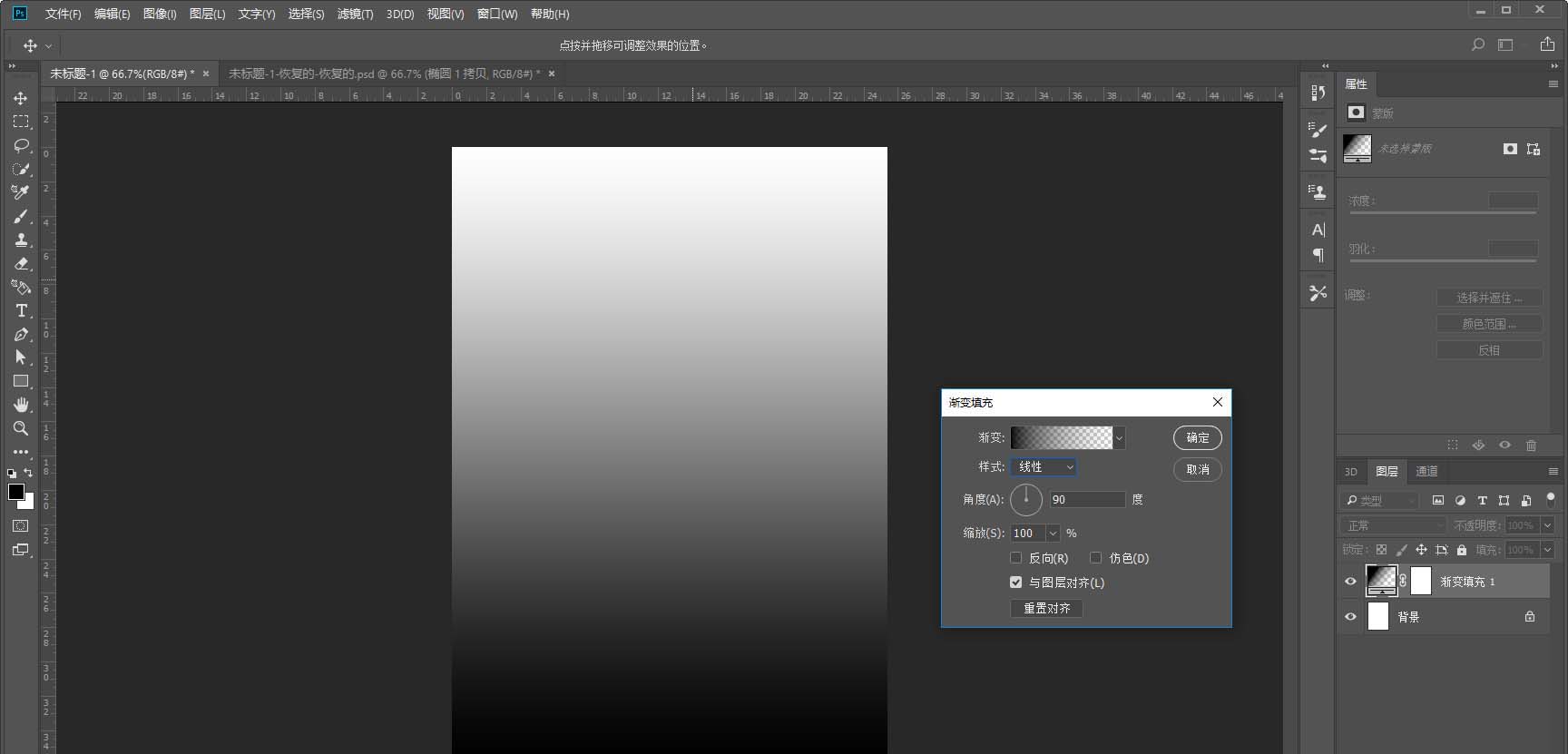Click 取消 to cancel gradient fill
The height and width of the screenshot is (754, 1568).
1198,469
